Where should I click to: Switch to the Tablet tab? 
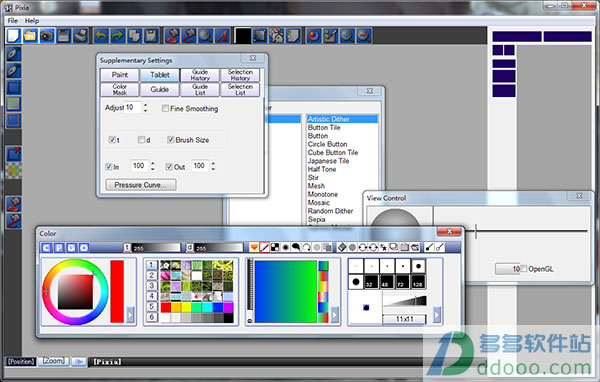click(x=160, y=75)
